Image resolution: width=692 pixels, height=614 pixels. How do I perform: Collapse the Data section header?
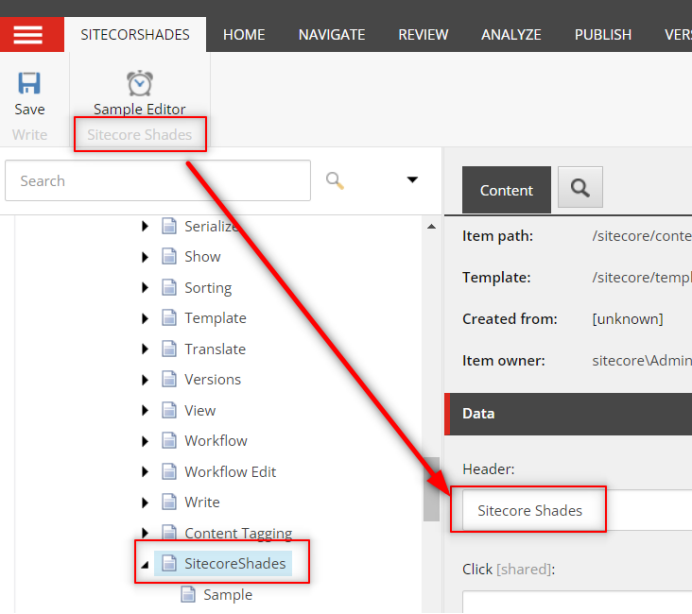(x=568, y=414)
